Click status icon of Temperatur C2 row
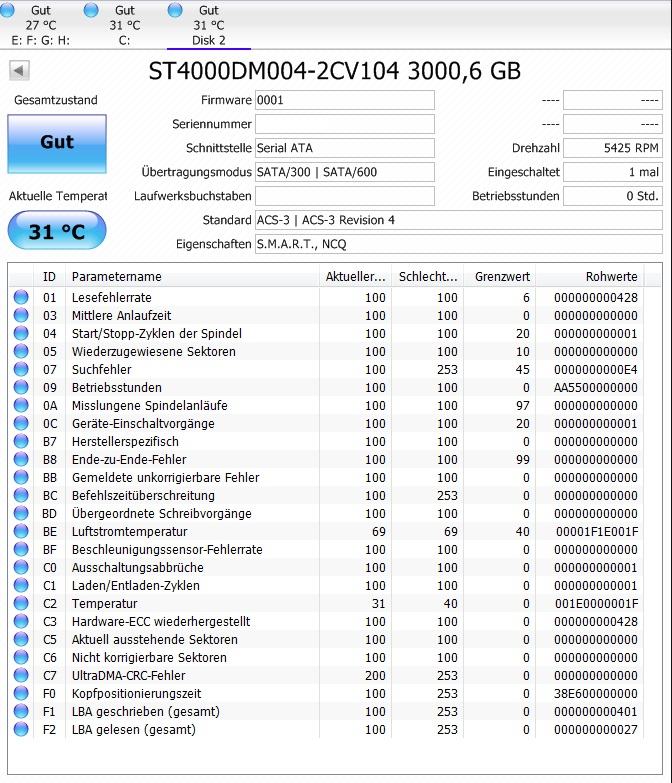 pos(21,603)
